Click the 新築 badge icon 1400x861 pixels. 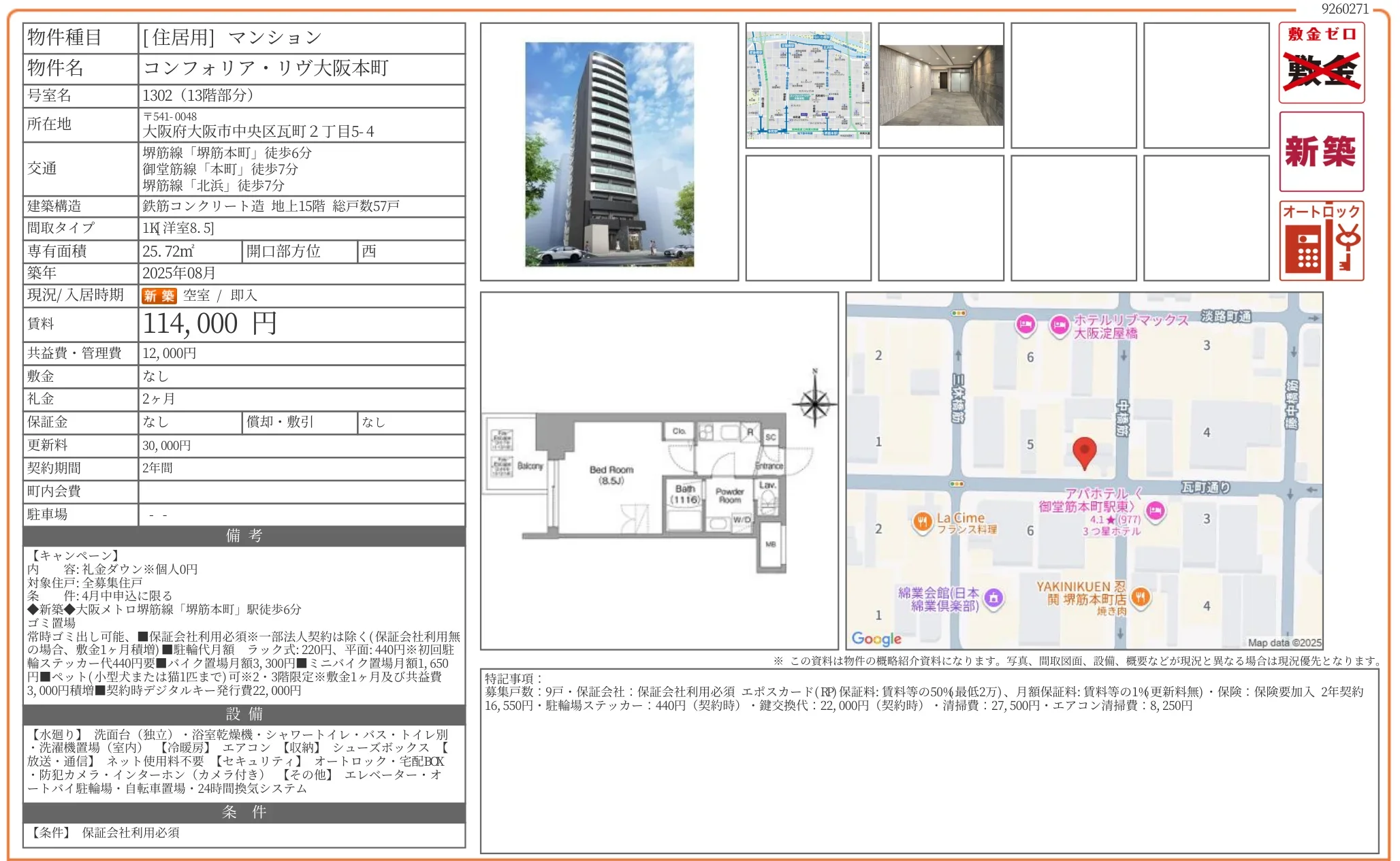point(1321,151)
